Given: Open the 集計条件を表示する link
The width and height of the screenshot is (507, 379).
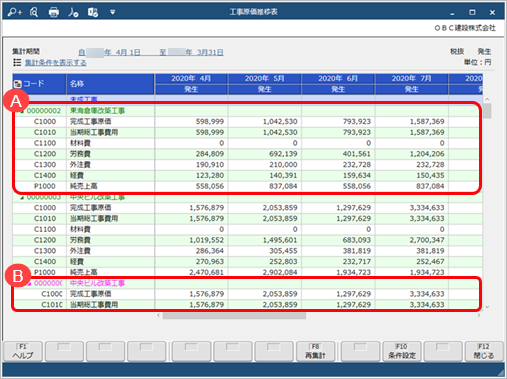Looking at the screenshot, I should tap(56, 63).
